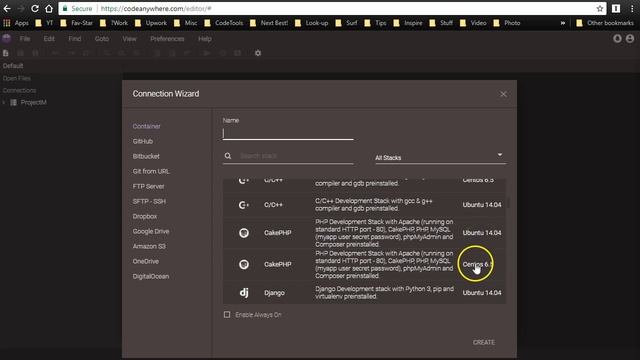Open Other bookmarks folder
This screenshot has height=360, width=640.
(x=605, y=23)
